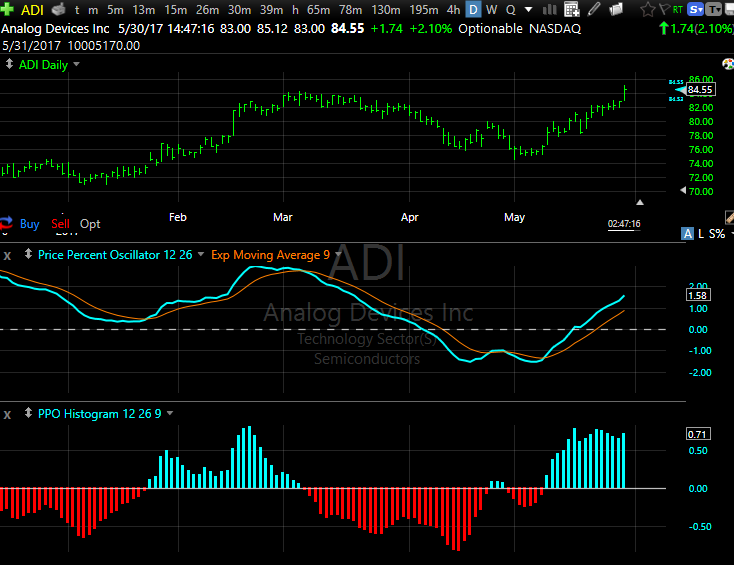
Task: Click the 1.58 oscillator value tag
Action: (x=698, y=295)
